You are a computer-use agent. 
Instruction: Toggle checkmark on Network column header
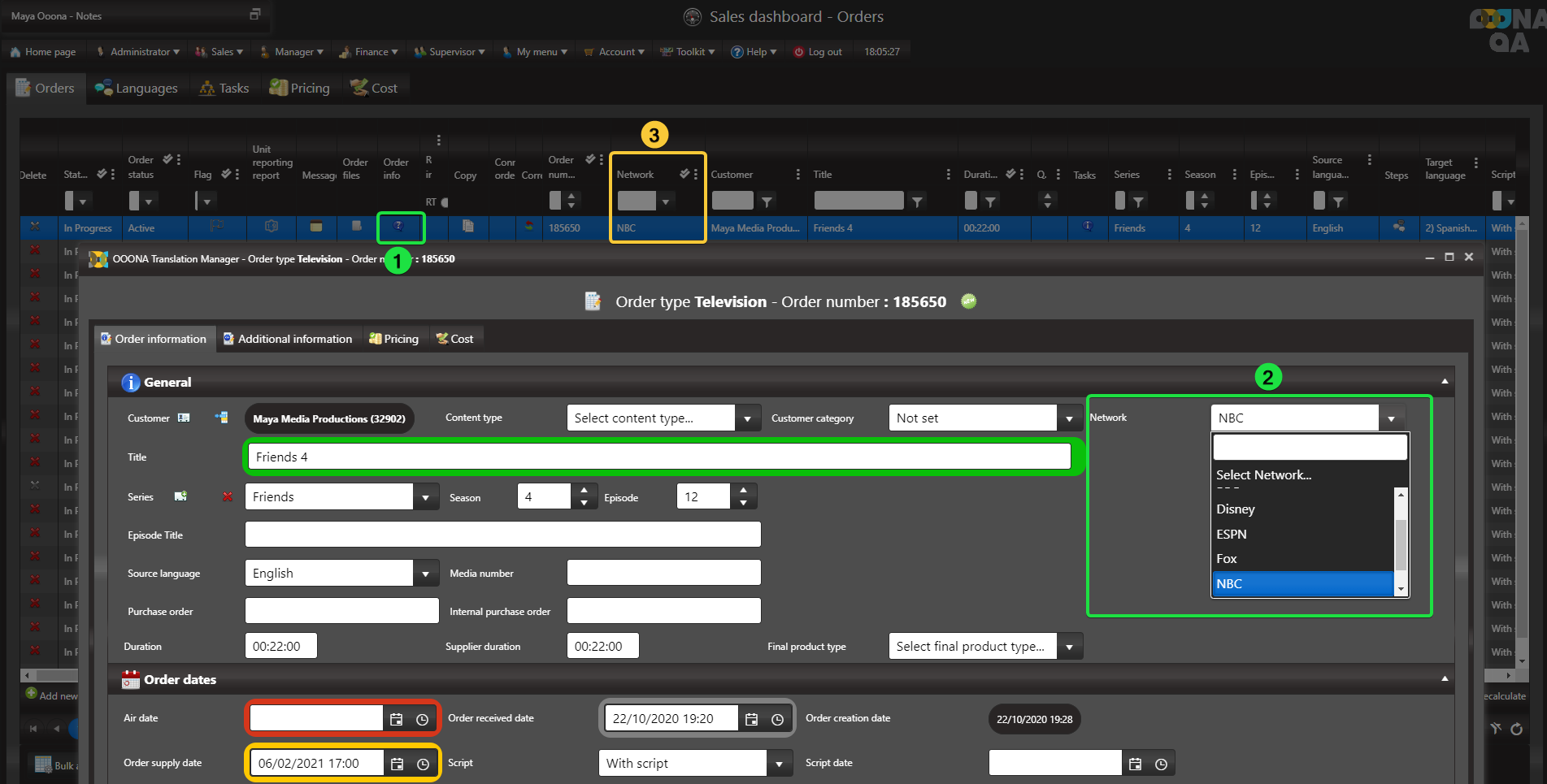tap(684, 174)
